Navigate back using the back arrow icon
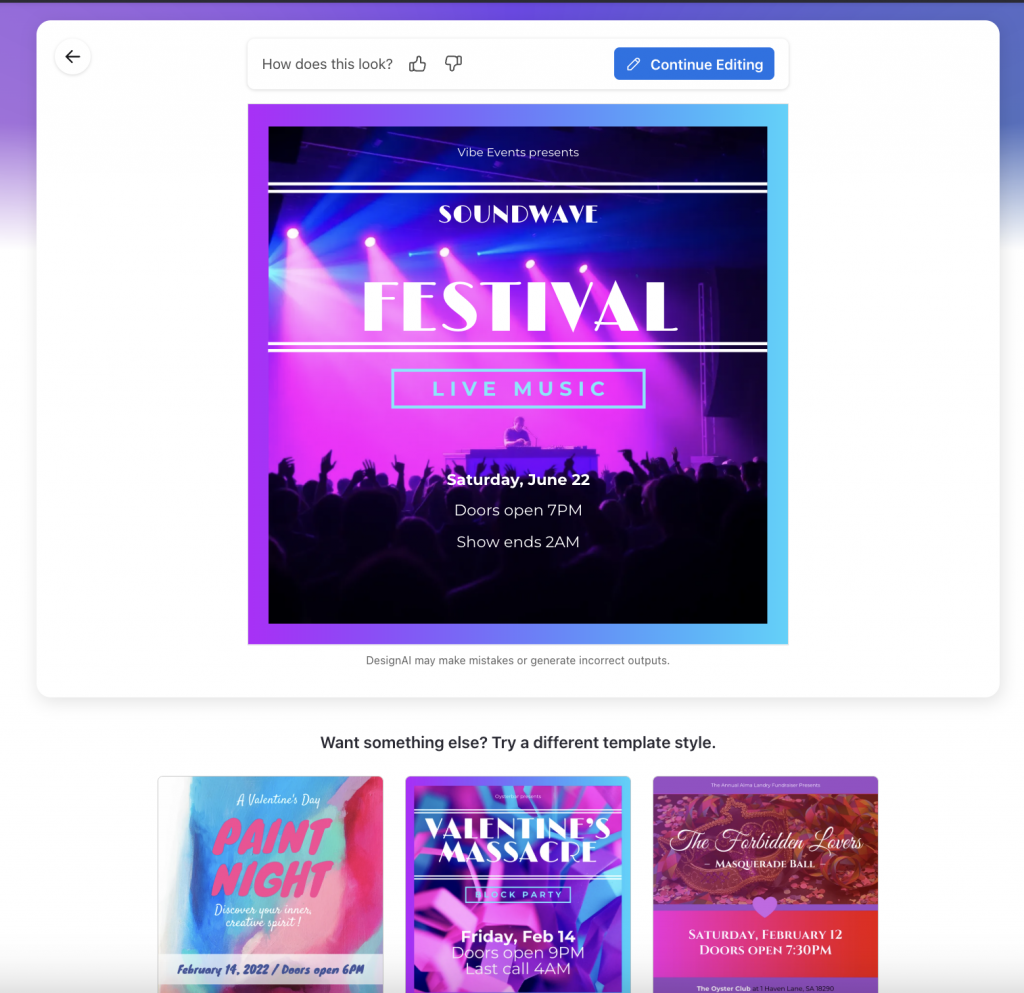Viewport: 1024px width, 993px height. [72, 57]
